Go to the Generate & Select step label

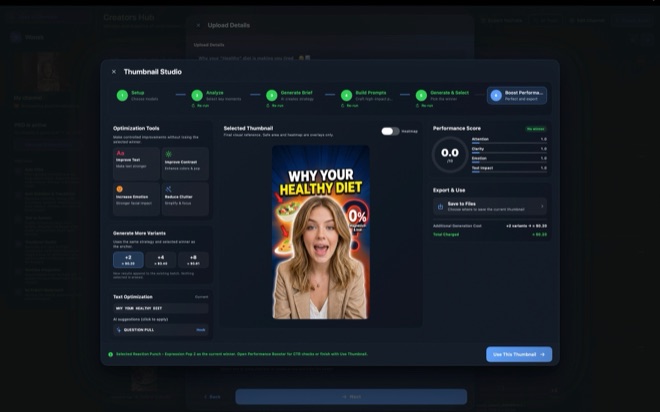pyautogui.click(x=450, y=93)
